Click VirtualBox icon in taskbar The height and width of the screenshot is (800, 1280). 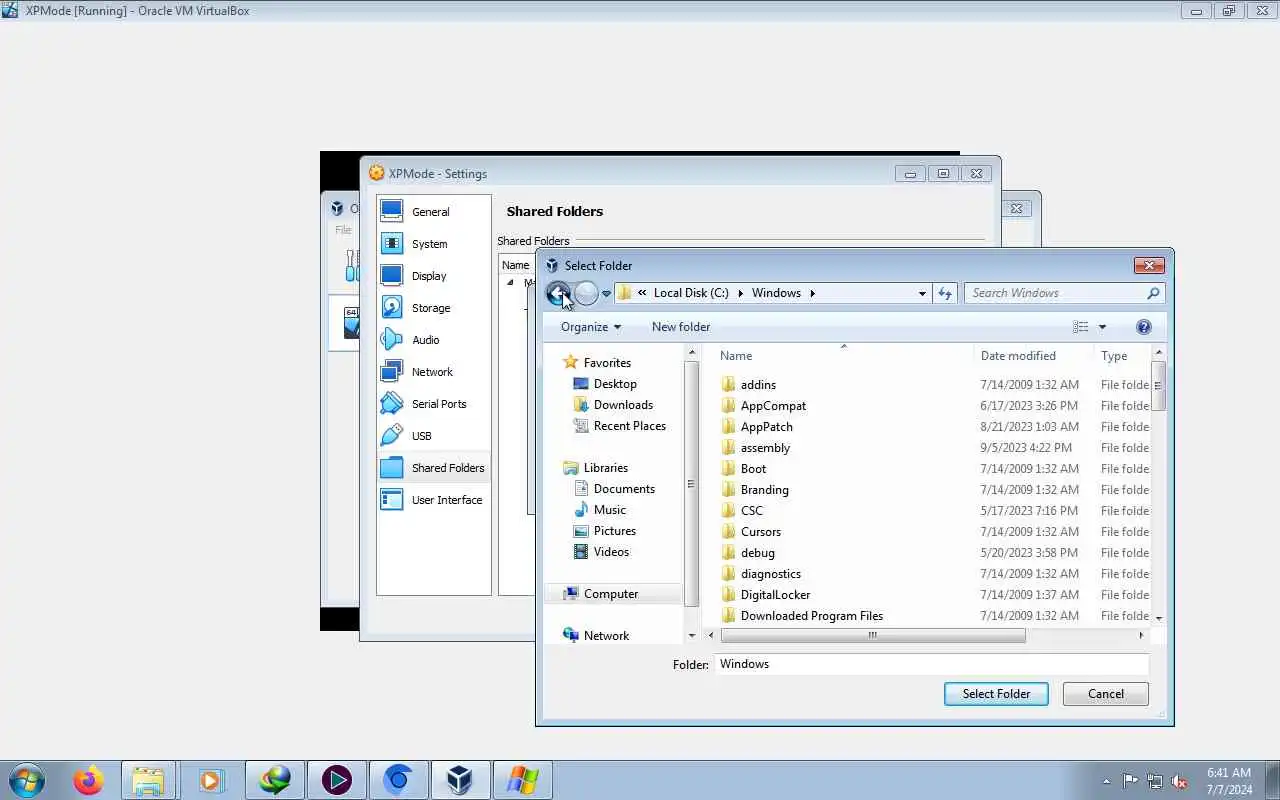459,780
